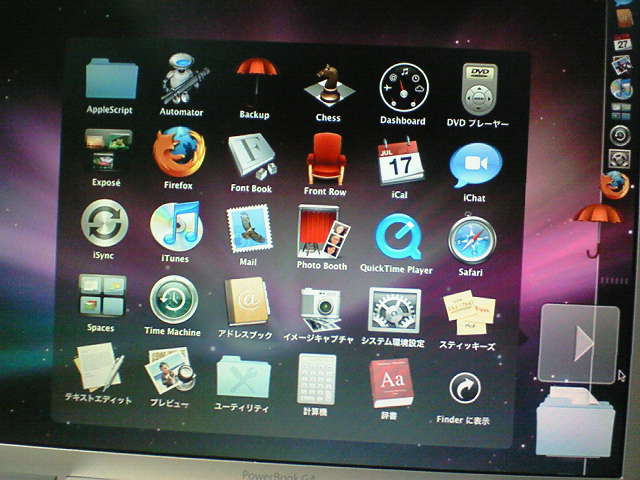640x480 pixels.
Task: Open 辞書 dictionary app
Action: pyautogui.click(x=391, y=382)
